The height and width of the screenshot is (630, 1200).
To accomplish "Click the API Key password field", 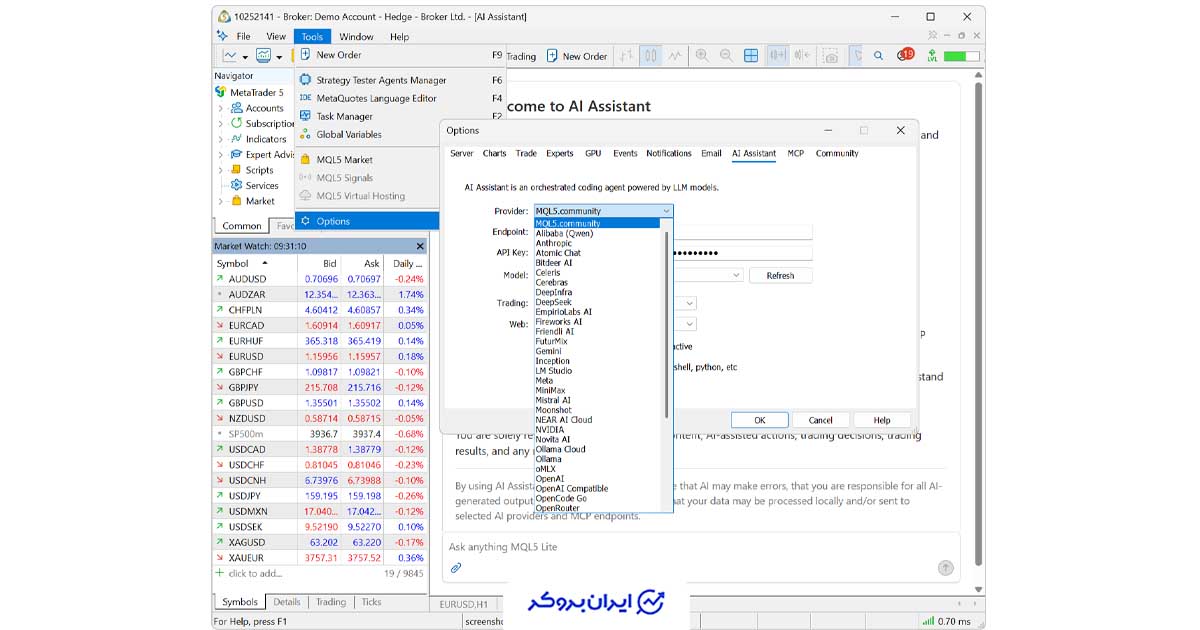I will [743, 253].
